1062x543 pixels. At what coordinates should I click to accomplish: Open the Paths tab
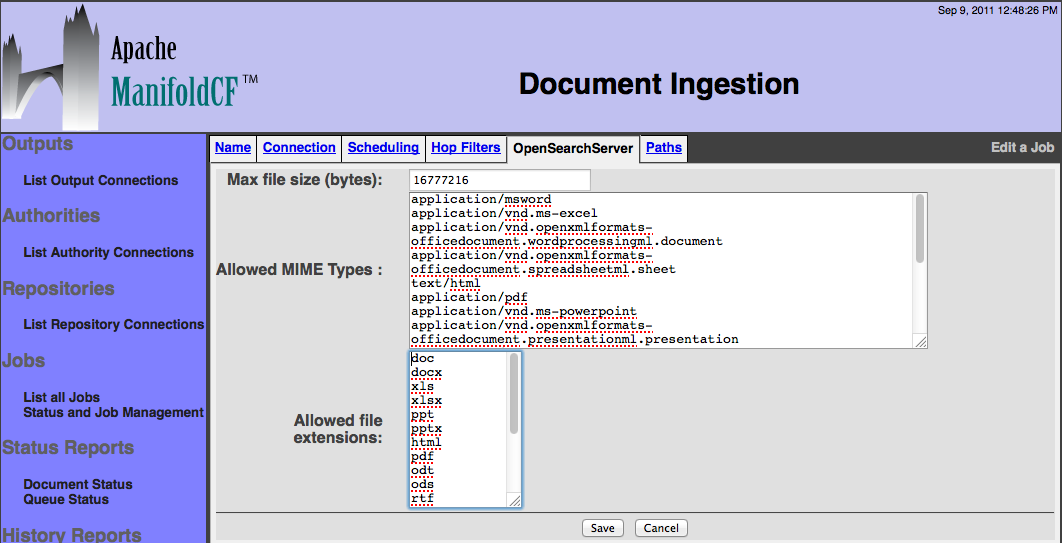coord(663,148)
